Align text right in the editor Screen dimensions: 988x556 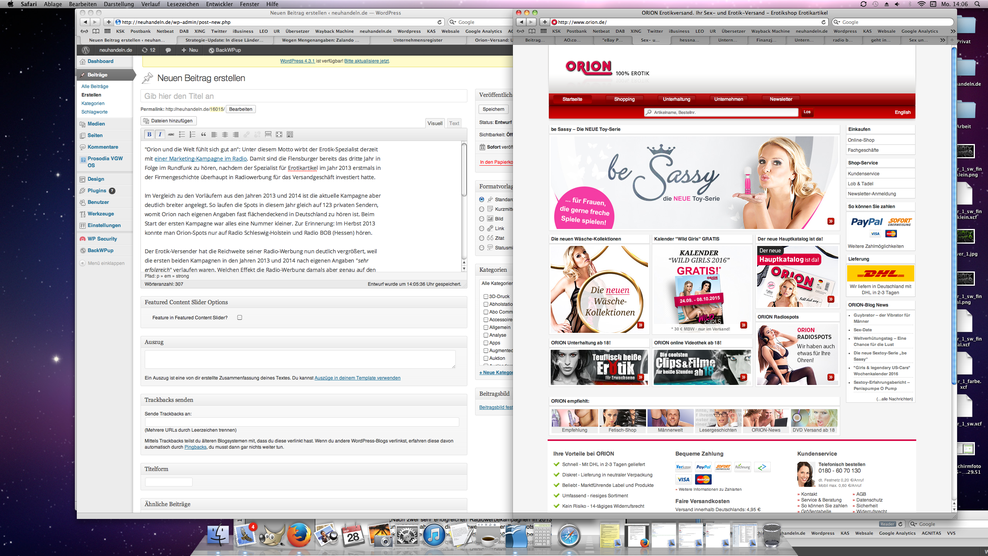[x=236, y=134]
